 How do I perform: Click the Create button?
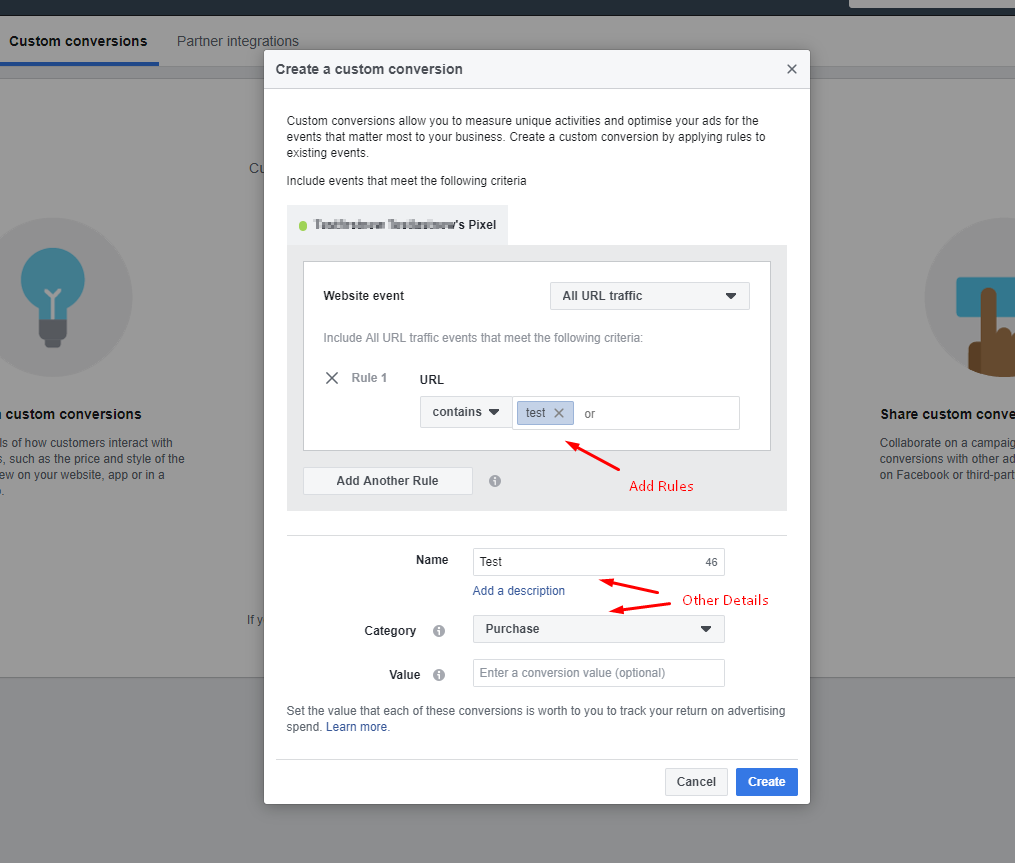click(766, 782)
